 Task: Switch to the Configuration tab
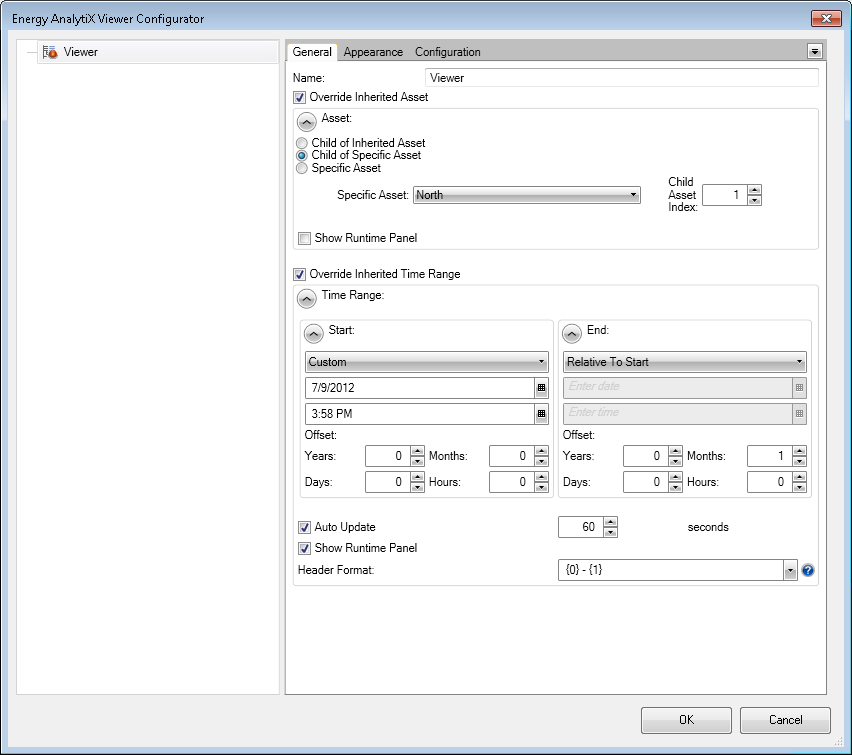pos(448,52)
